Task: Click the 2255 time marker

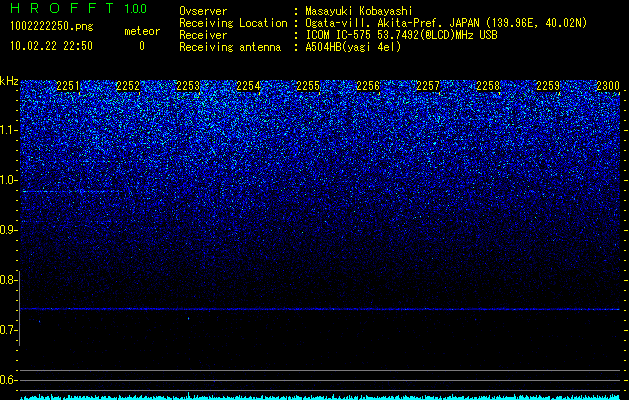Action: (308, 86)
